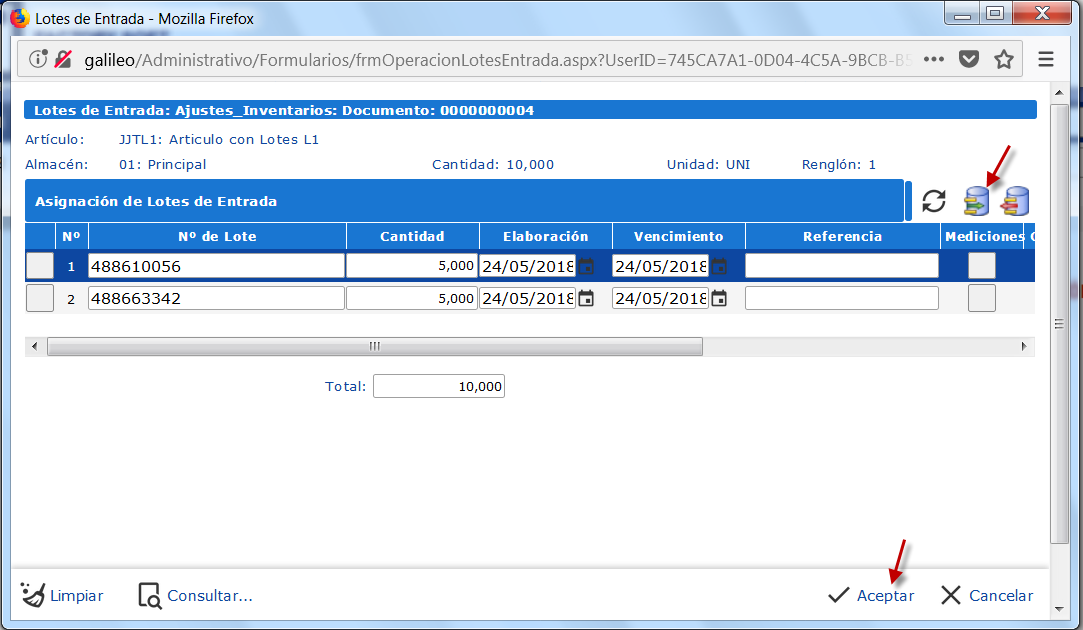Image resolution: width=1083 pixels, height=630 pixels.
Task: Bookmark this page with the star icon
Action: click(x=1004, y=59)
